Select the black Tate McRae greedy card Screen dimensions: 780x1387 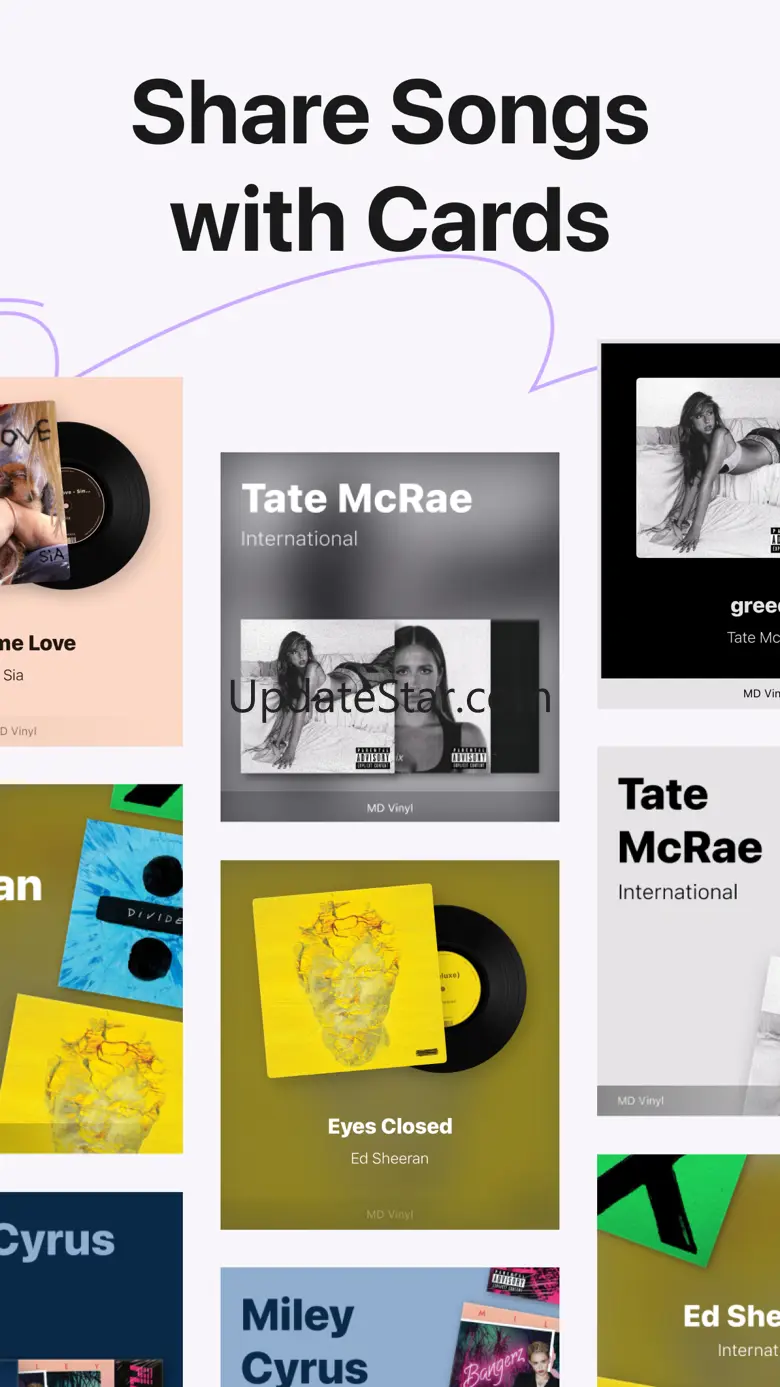[x=690, y=525]
